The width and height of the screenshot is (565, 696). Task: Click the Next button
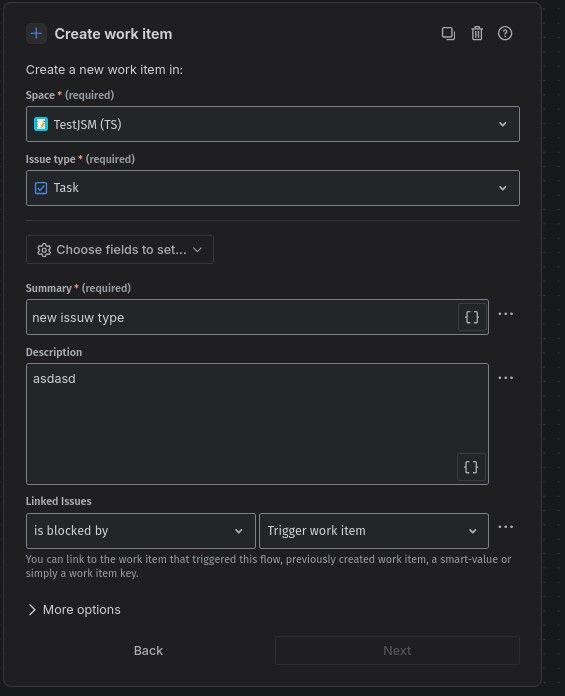click(x=397, y=651)
